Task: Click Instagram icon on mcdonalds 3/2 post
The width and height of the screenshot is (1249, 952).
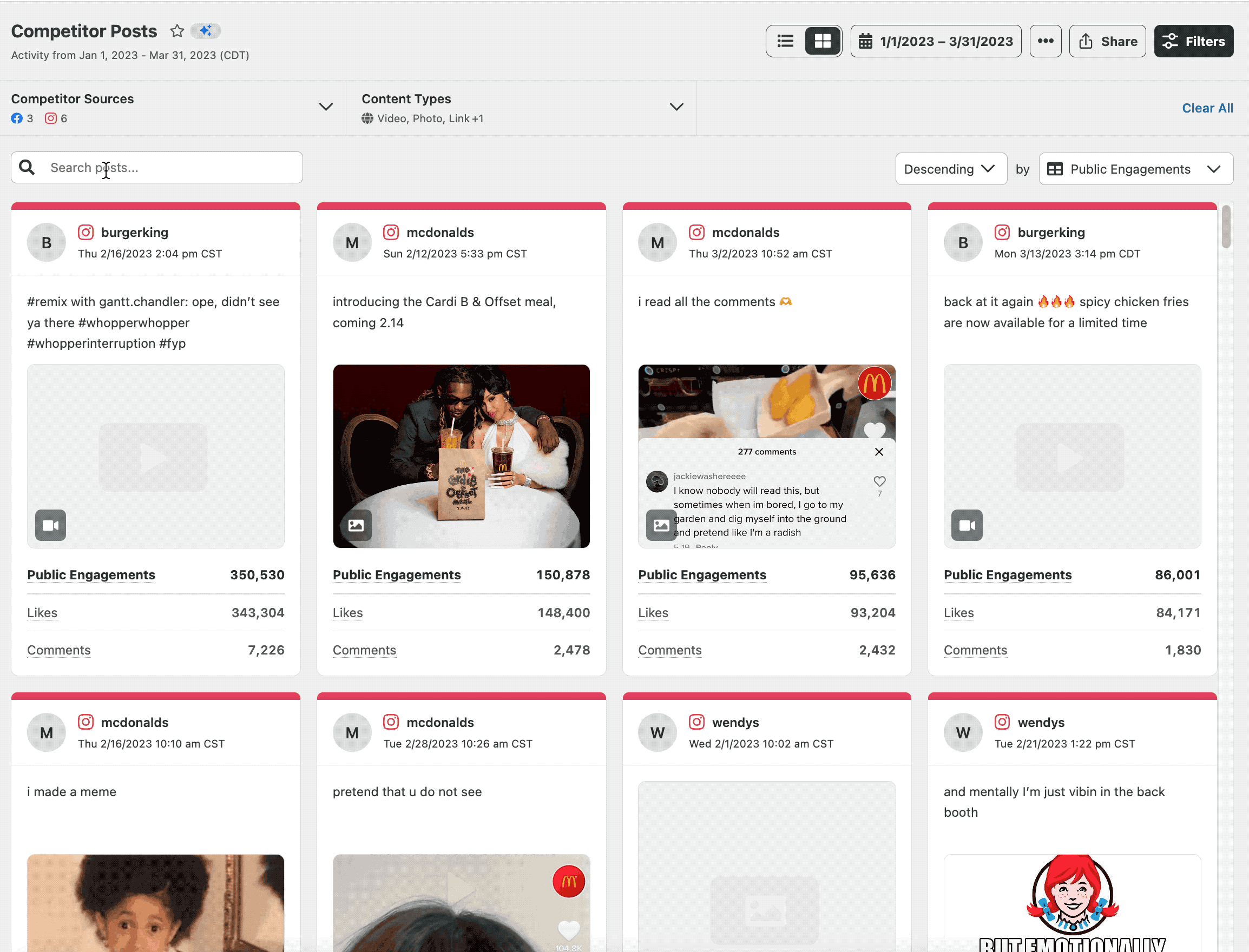Action: pos(697,233)
